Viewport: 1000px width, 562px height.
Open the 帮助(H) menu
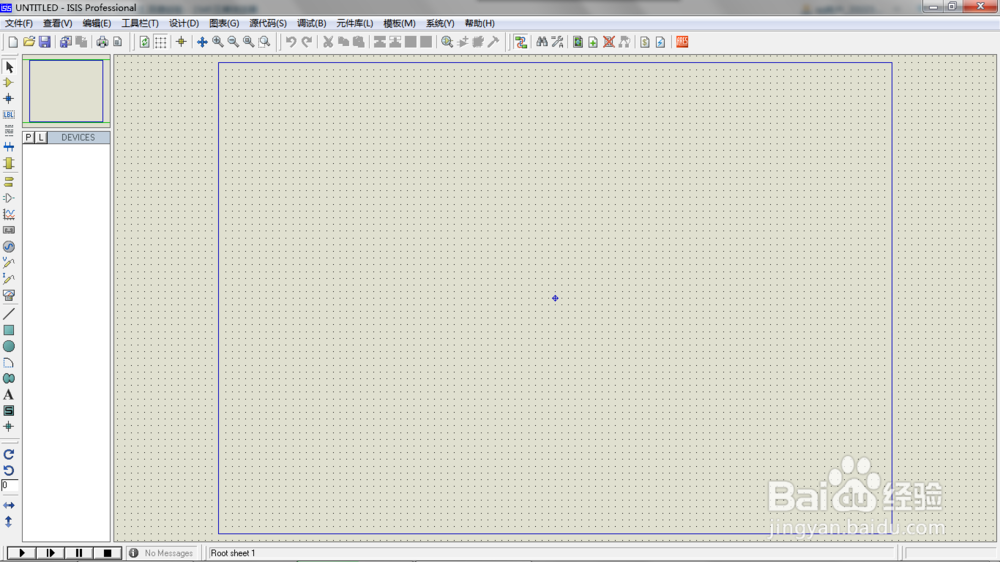(x=480, y=23)
